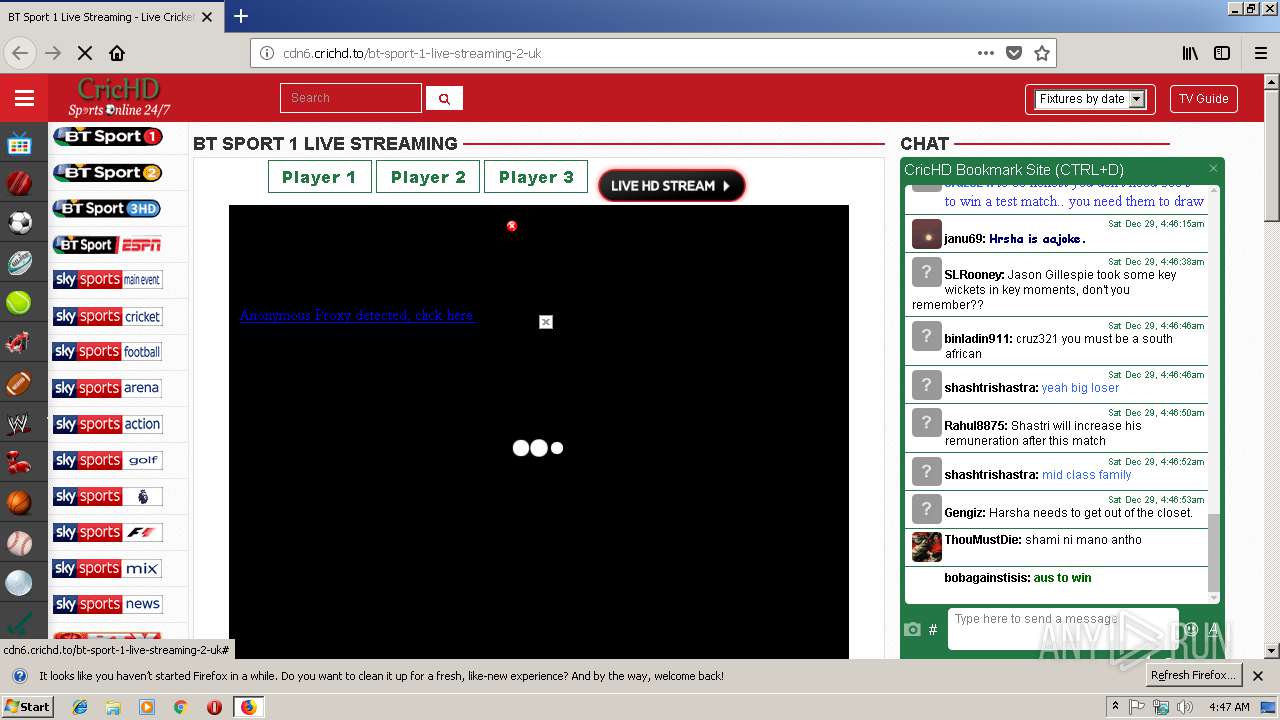Open Sky Sports News channel

107,604
